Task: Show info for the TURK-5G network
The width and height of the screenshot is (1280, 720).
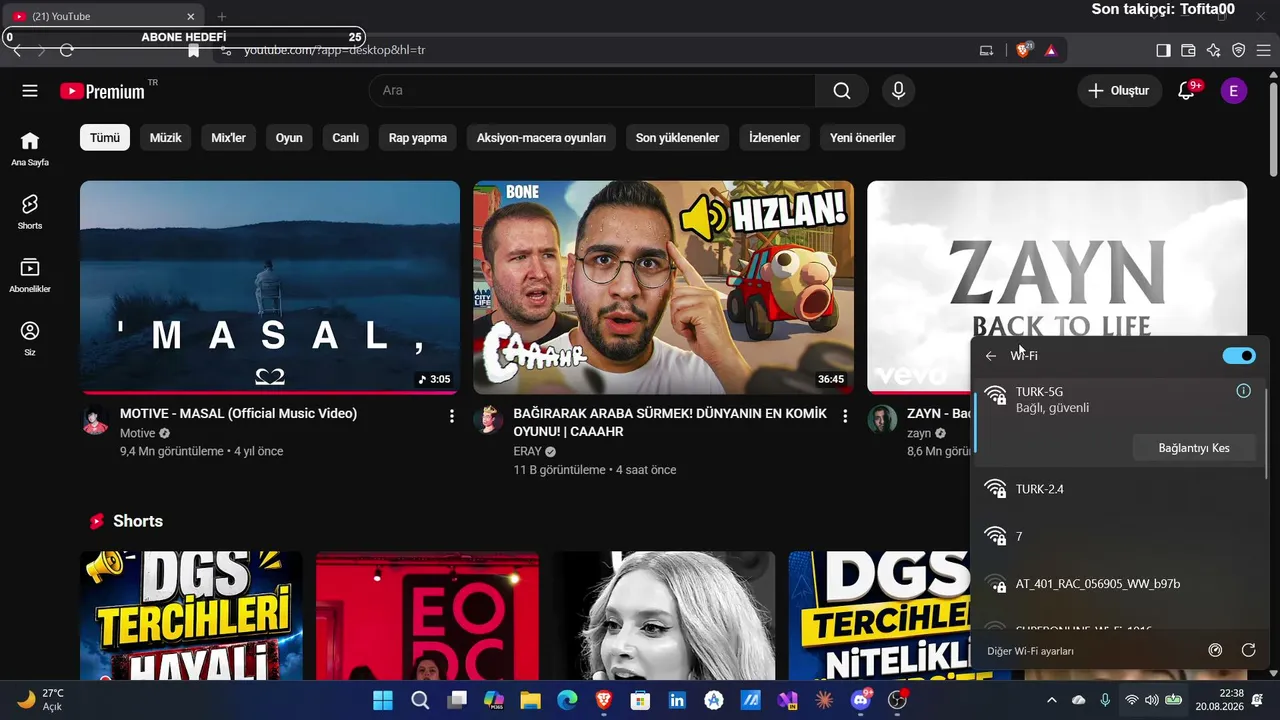Action: pos(1244,391)
